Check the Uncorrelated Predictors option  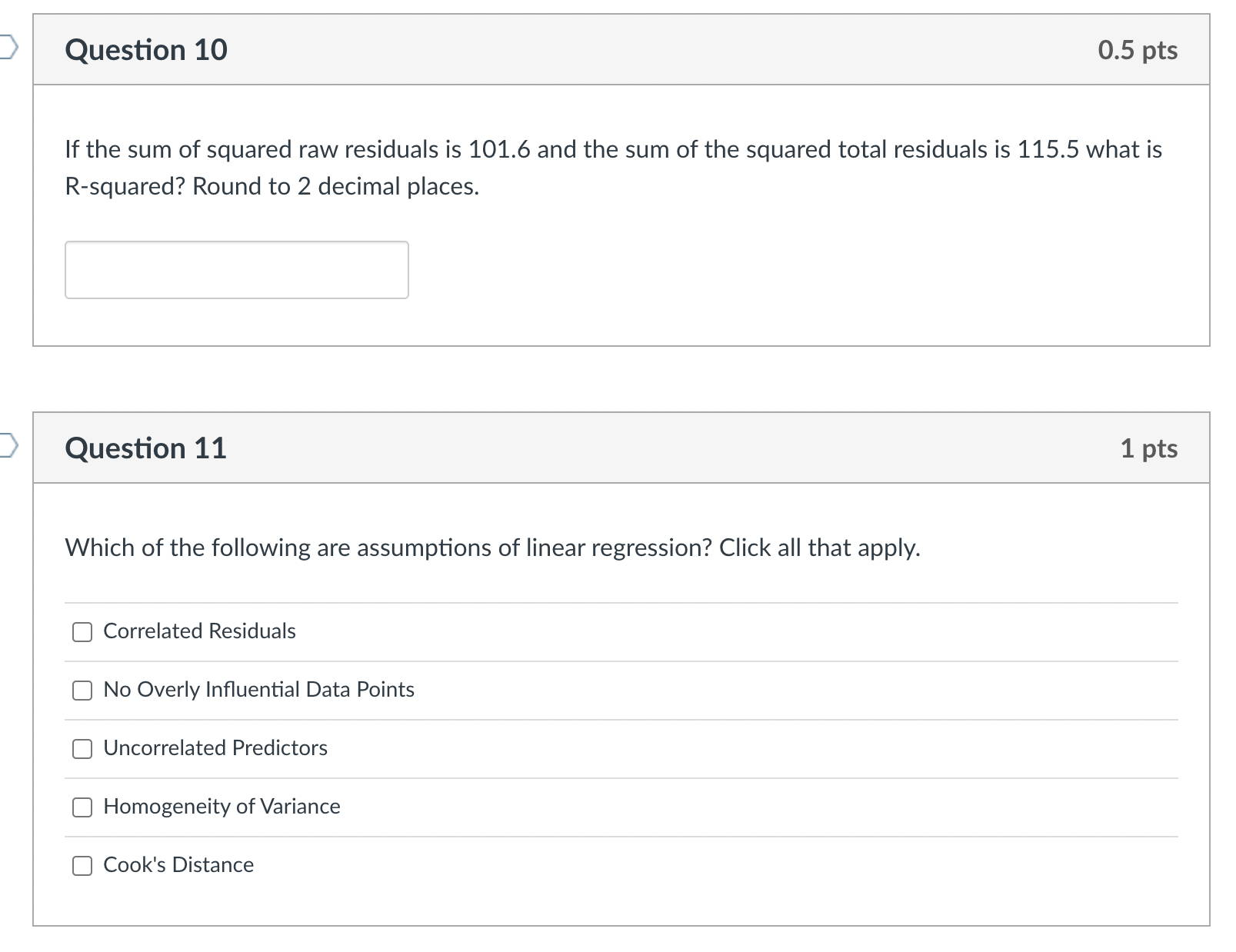[x=82, y=749]
